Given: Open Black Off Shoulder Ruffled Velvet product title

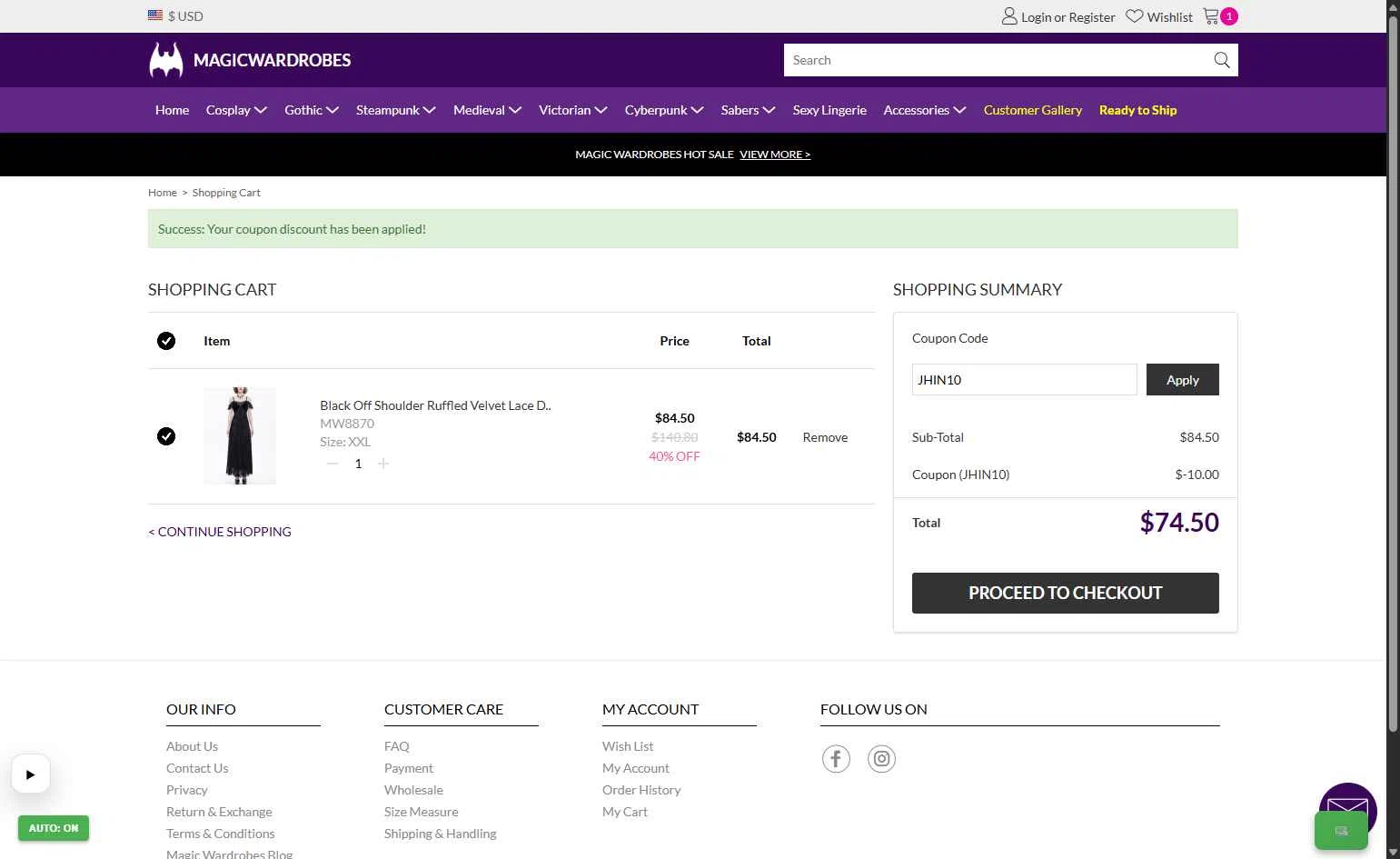Looking at the screenshot, I should [435, 405].
